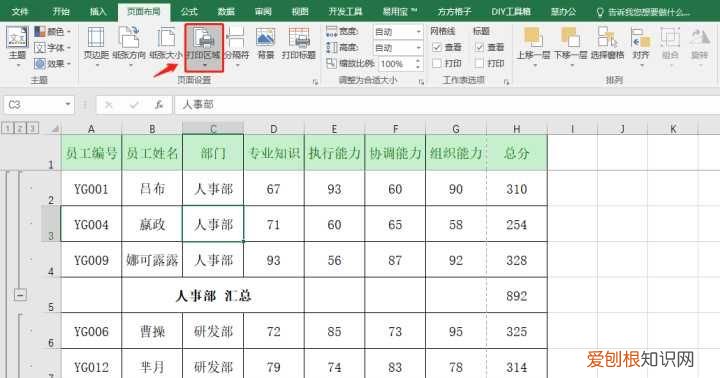
Task: Open the Name Box dropdown arrow
Action: [x=68, y=104]
